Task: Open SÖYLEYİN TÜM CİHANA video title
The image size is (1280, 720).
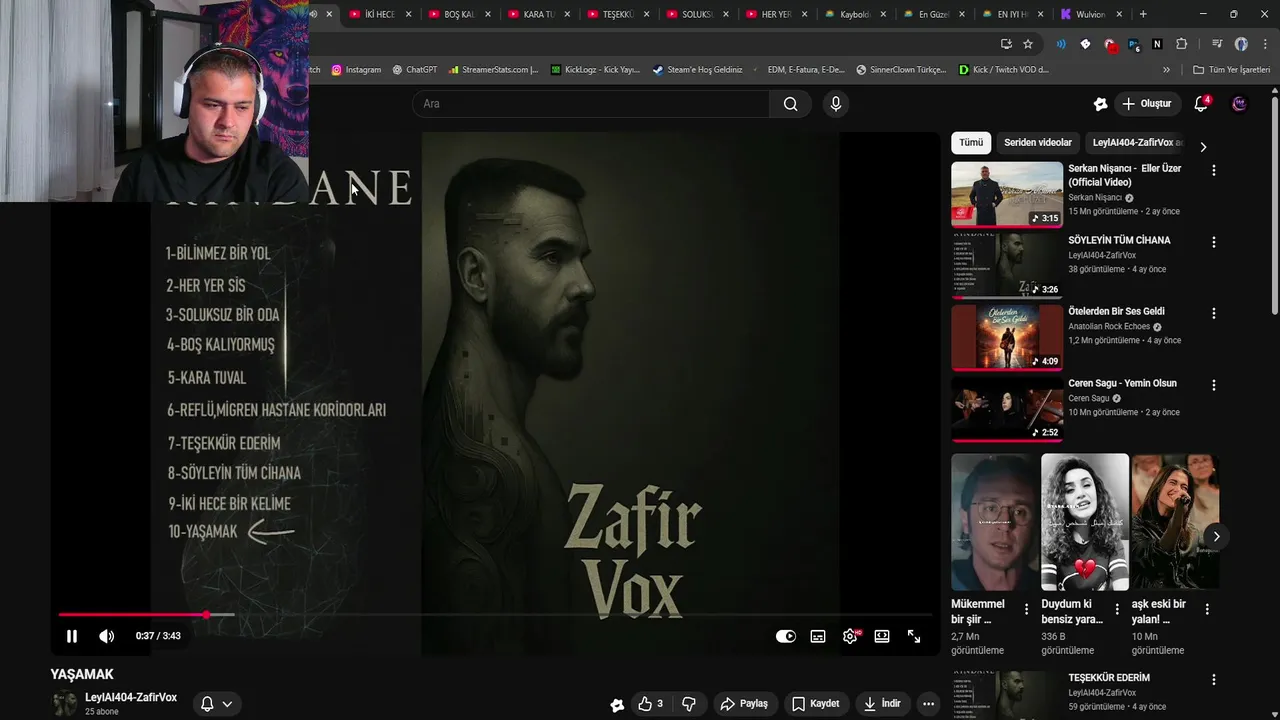Action: point(1119,240)
